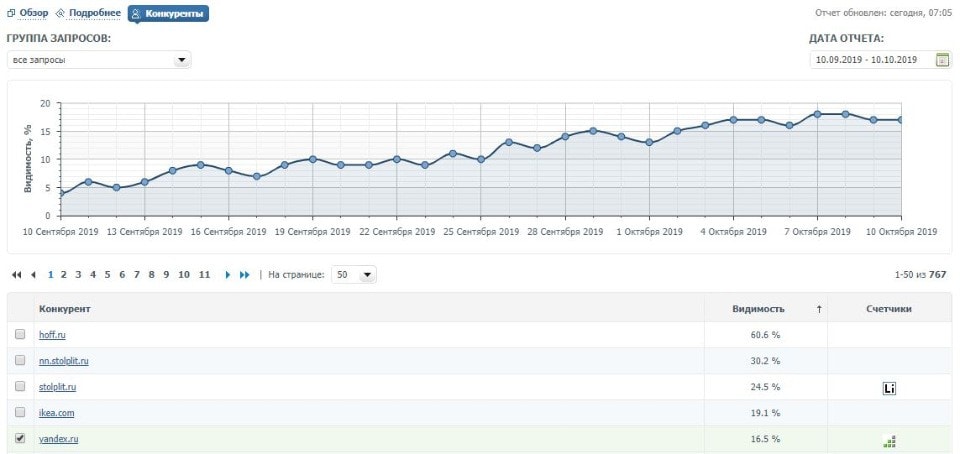The image size is (960, 454).
Task: Go to previous page arrow
Action: click(x=33, y=275)
